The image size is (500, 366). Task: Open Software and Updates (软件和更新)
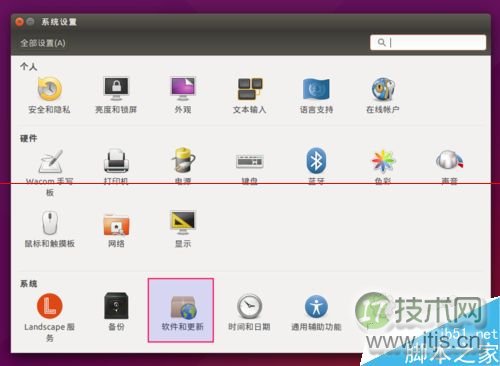pyautogui.click(x=181, y=310)
